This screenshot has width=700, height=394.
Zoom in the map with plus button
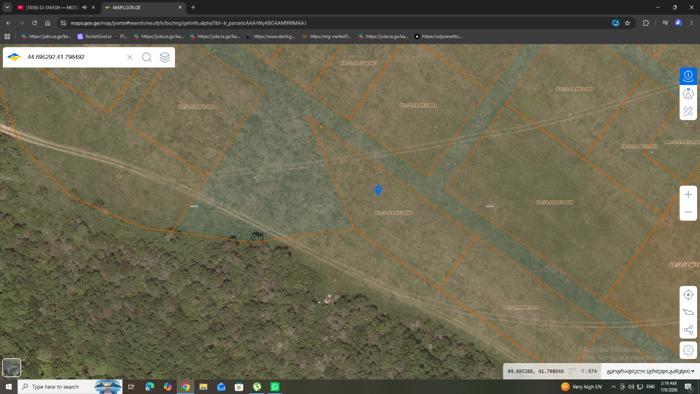tap(688, 195)
